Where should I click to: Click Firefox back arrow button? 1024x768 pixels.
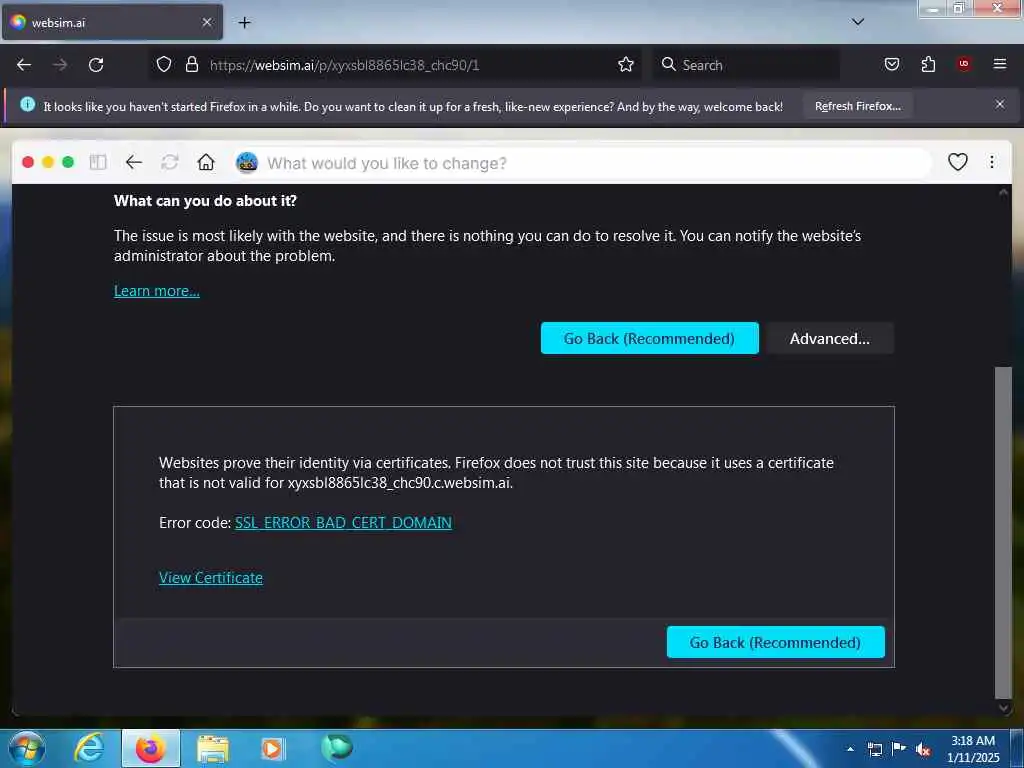point(24,65)
